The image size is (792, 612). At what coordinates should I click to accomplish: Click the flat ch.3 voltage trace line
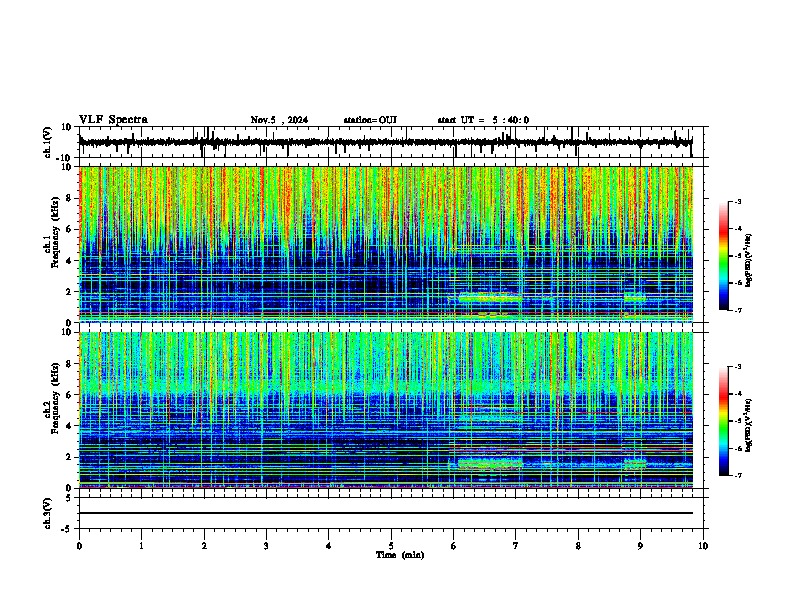coord(385,513)
